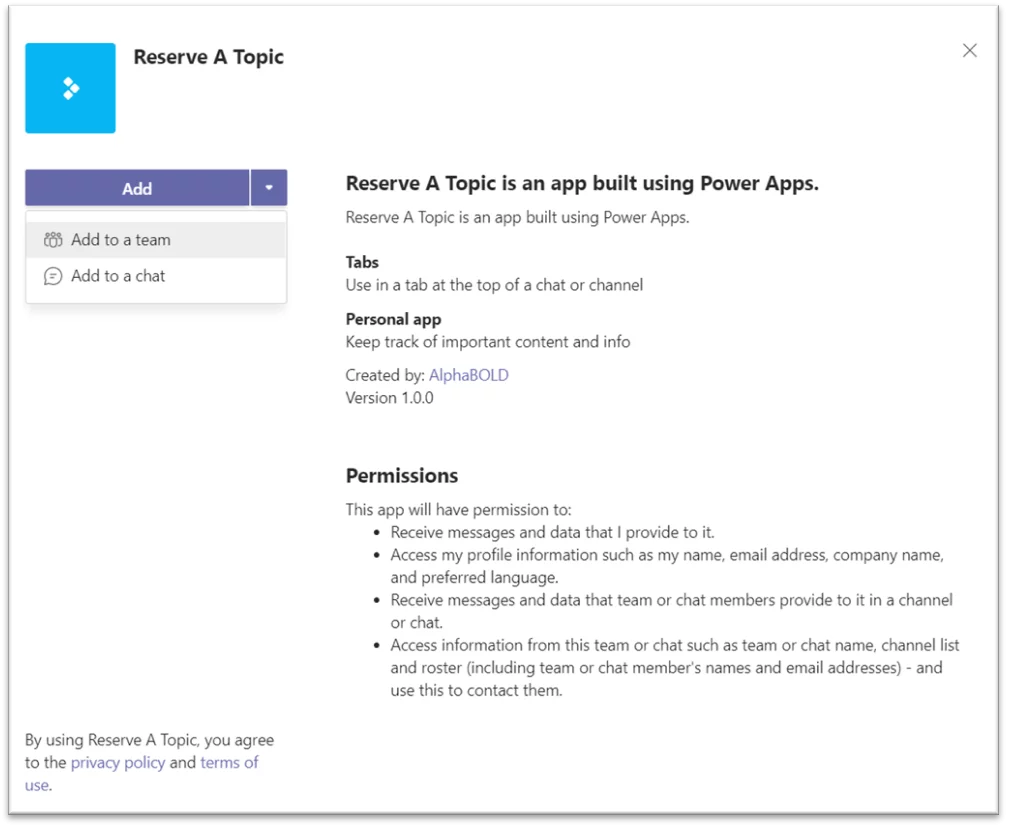The image size is (1009, 827).
Task: Click the Tabs capability heading
Action: click(x=362, y=262)
